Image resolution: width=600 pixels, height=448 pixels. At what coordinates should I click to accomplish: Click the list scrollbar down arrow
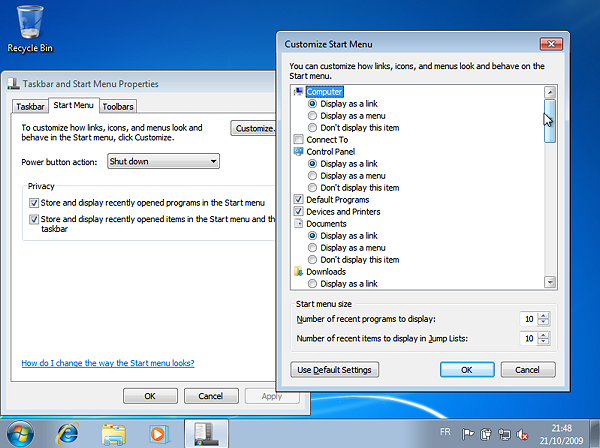549,283
